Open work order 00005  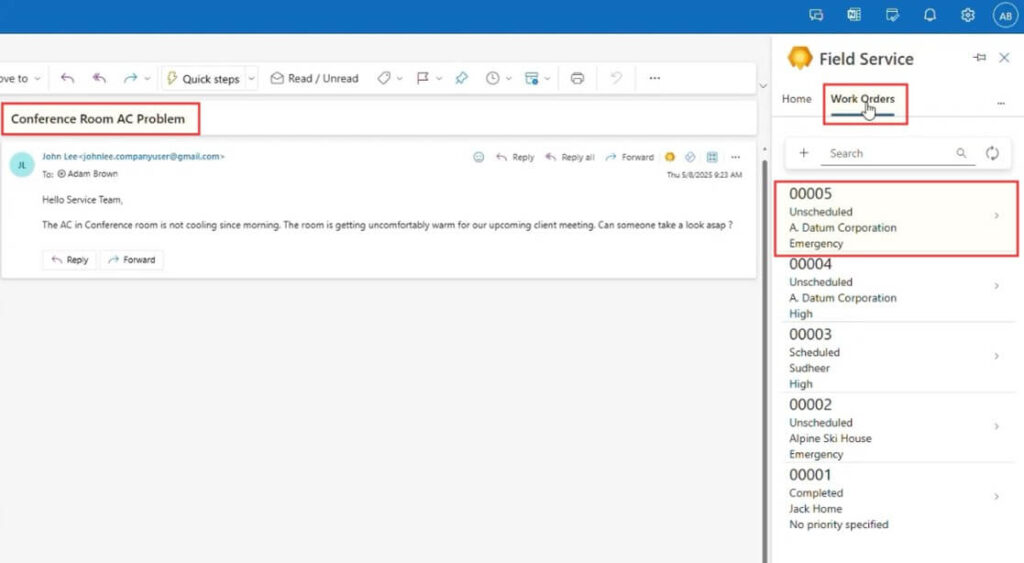896,218
